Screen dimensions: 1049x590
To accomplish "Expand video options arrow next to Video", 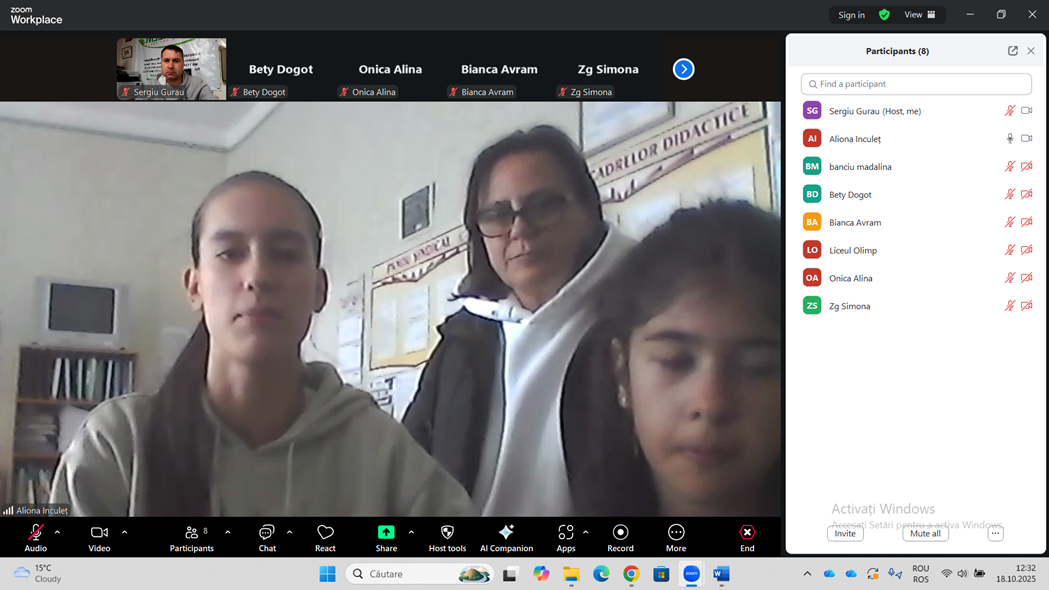I will click(x=124, y=532).
